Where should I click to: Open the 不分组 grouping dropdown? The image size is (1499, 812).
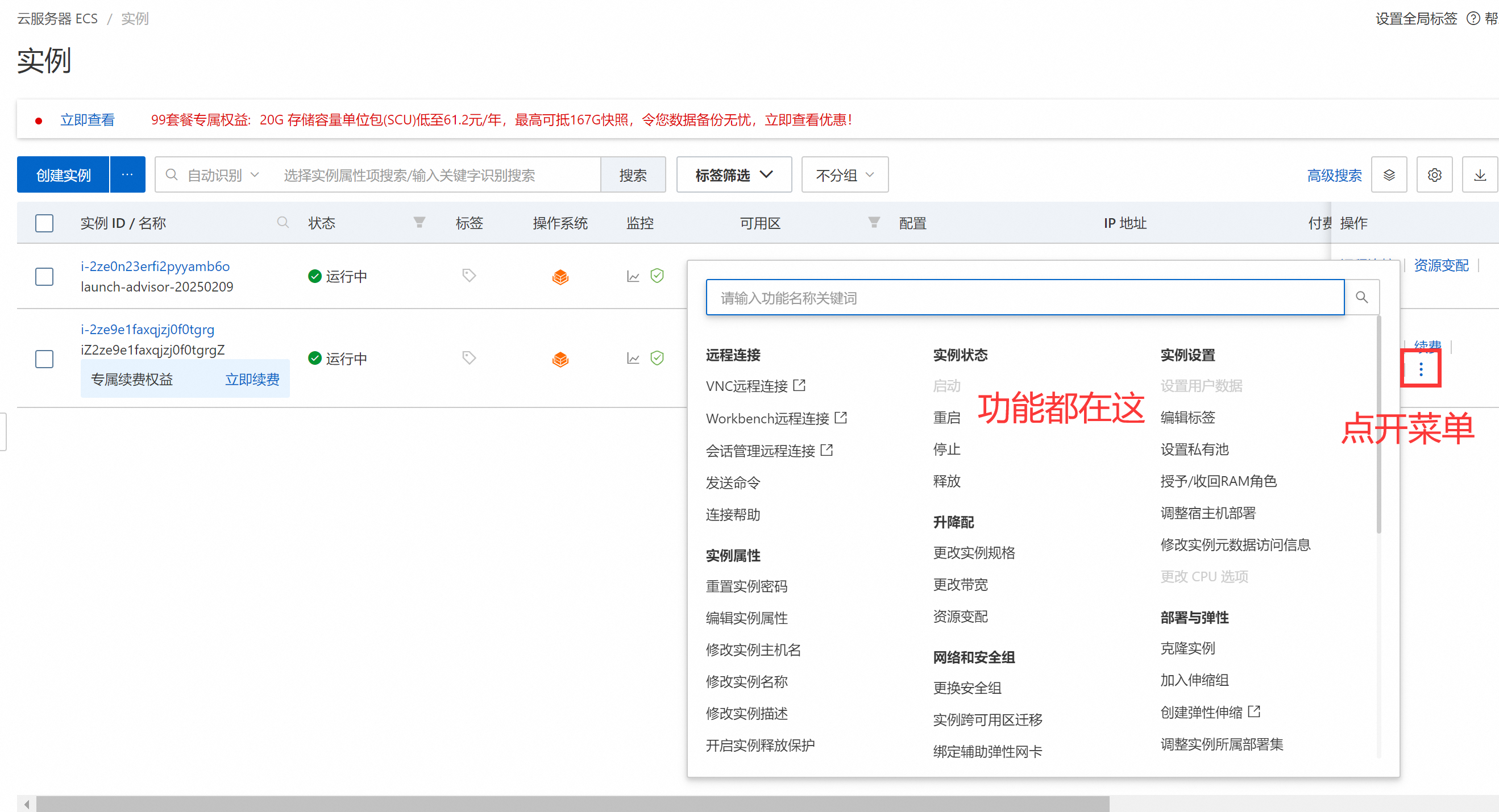tap(844, 175)
